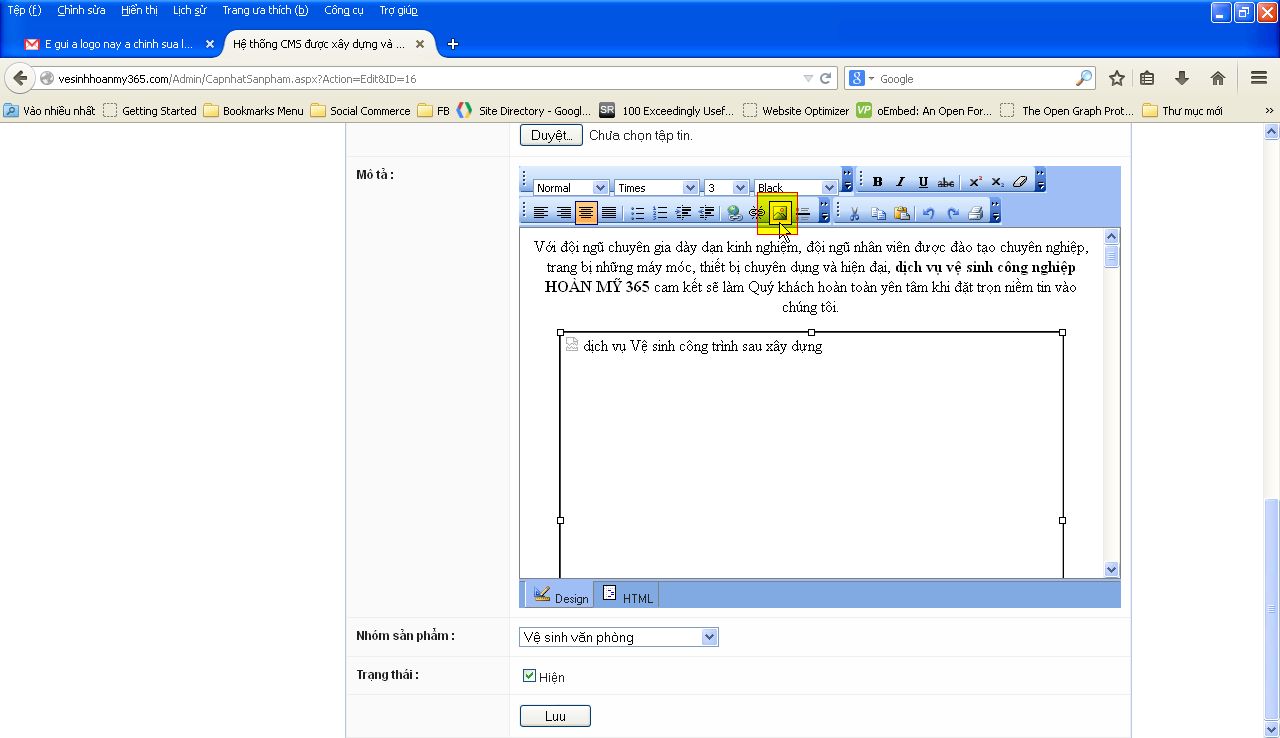The image size is (1280, 738).
Task: Show more bookmarks with the chevron
Action: (1270, 111)
